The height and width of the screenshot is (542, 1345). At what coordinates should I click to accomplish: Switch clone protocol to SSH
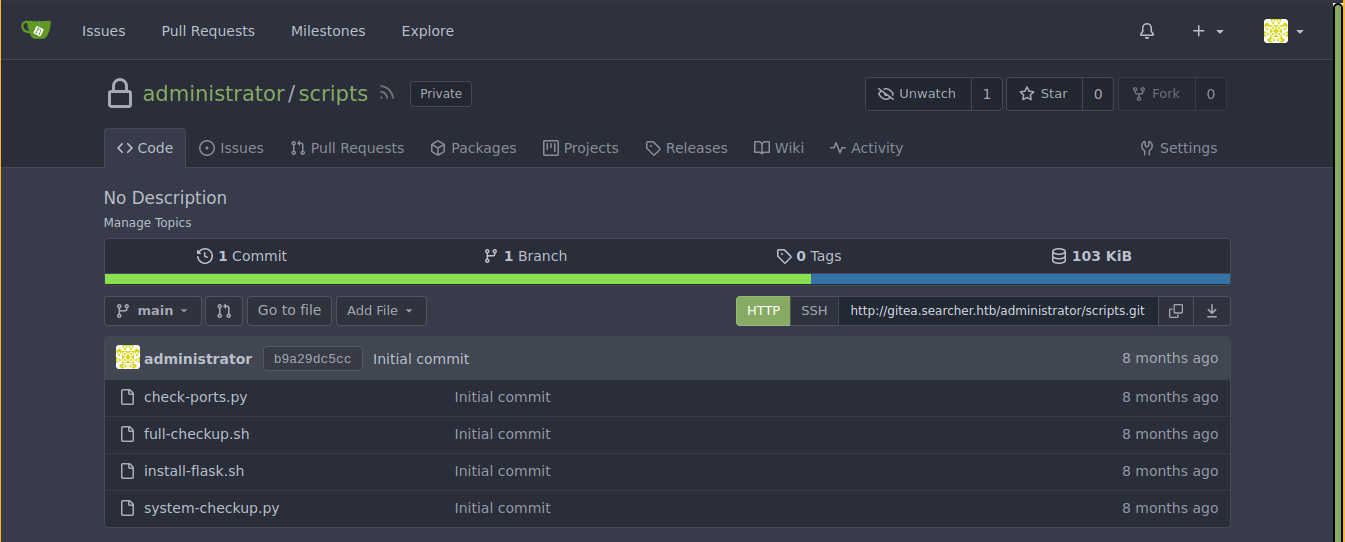click(814, 311)
